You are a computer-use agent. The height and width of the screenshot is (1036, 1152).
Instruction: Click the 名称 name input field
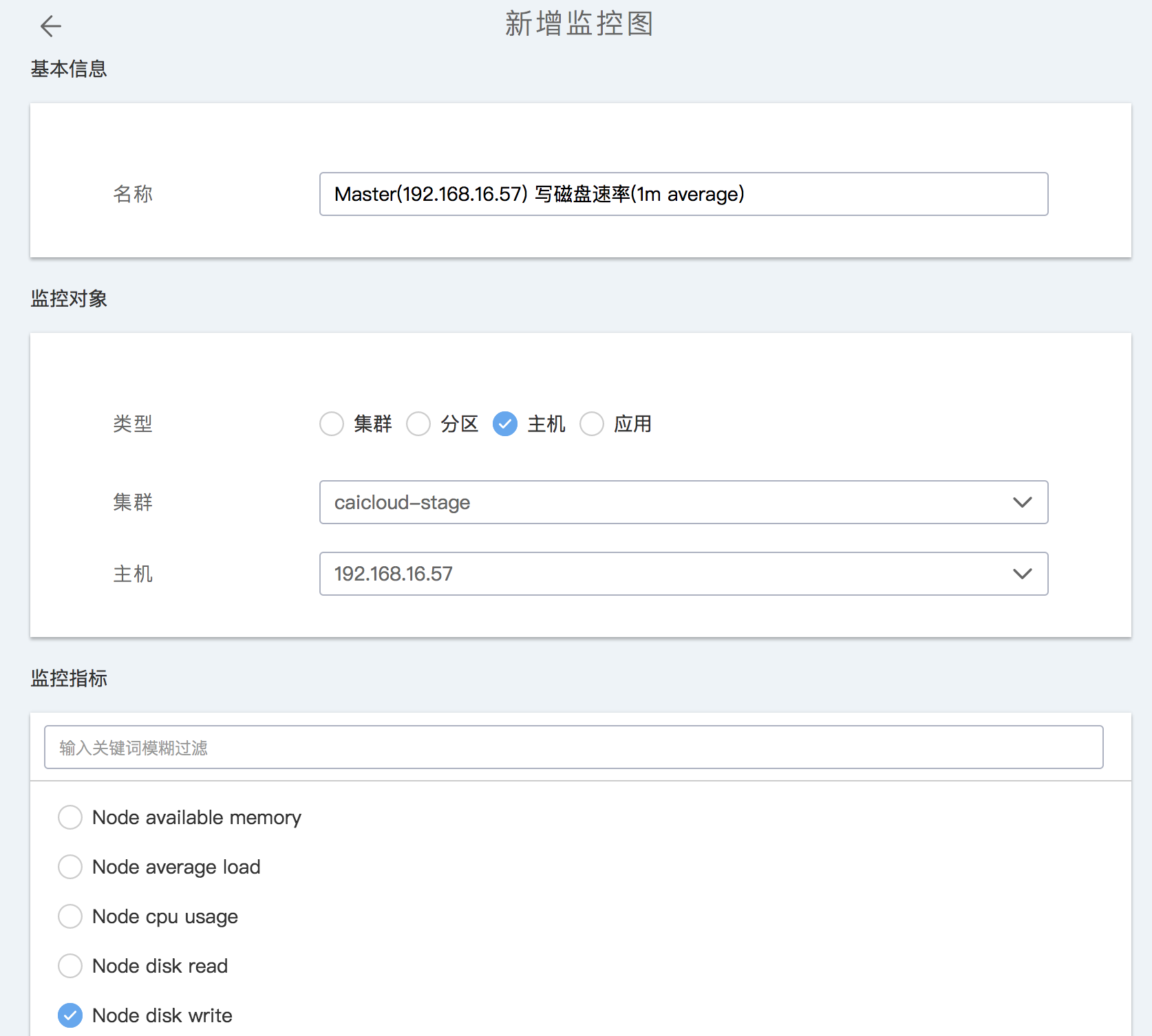[683, 194]
